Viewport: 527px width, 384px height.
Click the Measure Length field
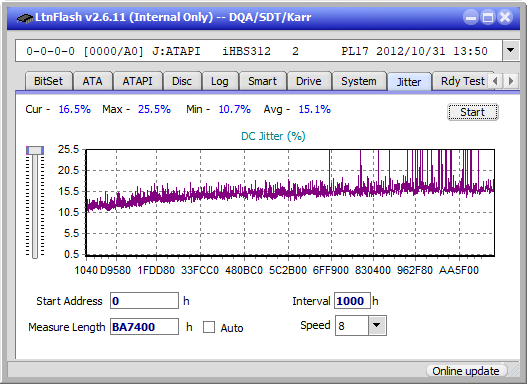(145, 327)
